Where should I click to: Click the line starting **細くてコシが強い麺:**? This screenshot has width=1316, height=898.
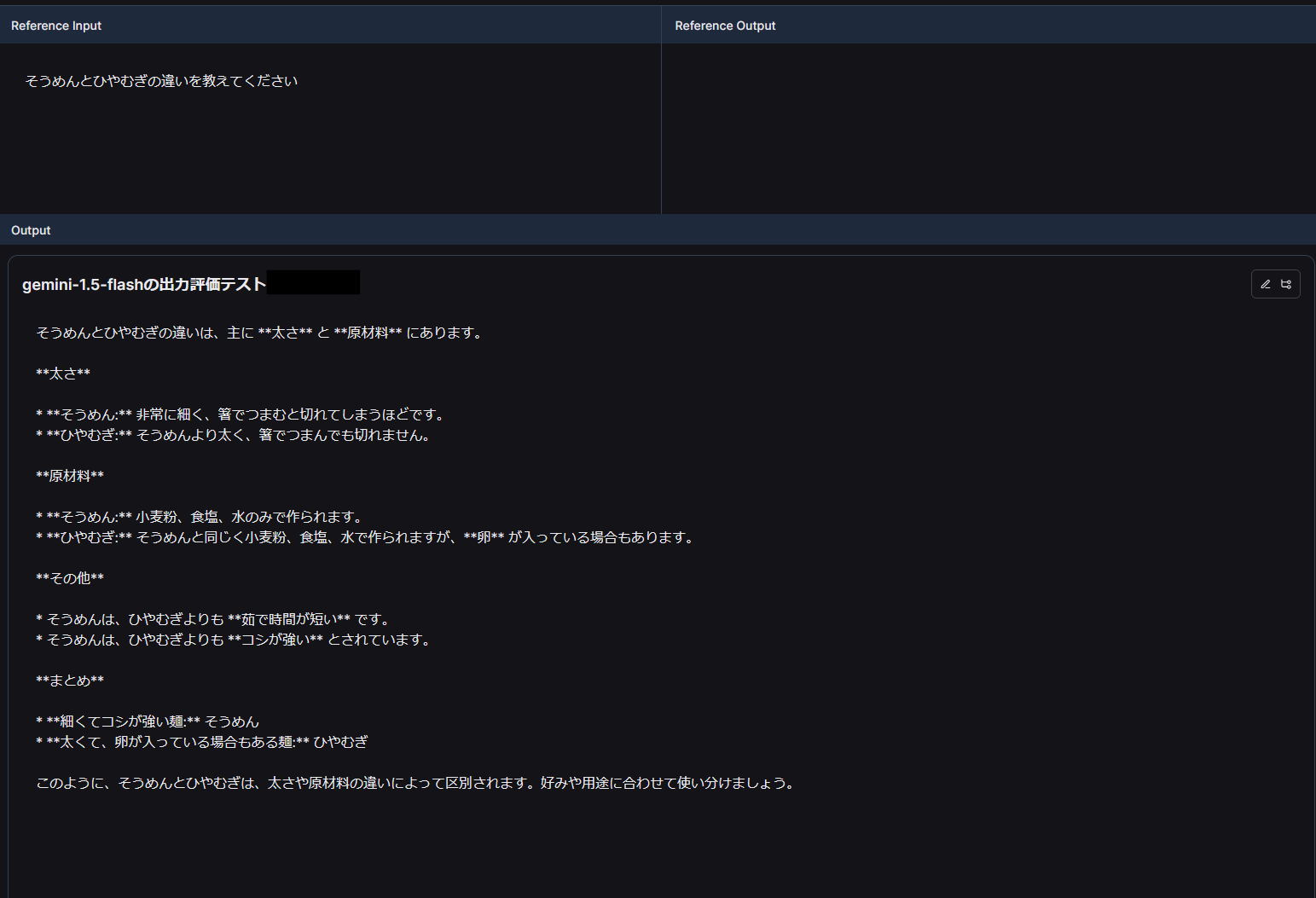click(x=148, y=721)
